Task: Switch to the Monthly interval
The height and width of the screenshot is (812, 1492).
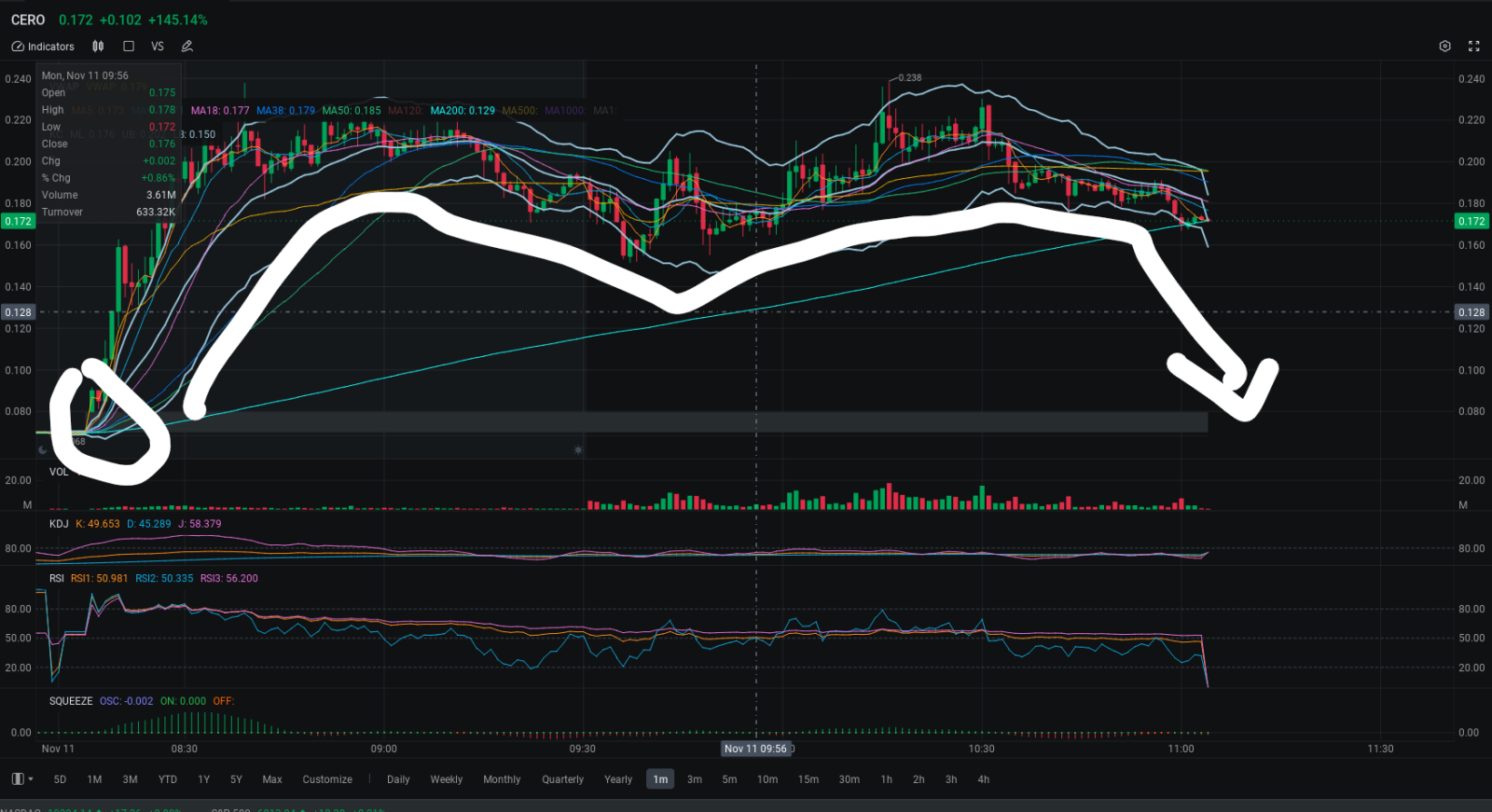Action: tap(502, 779)
